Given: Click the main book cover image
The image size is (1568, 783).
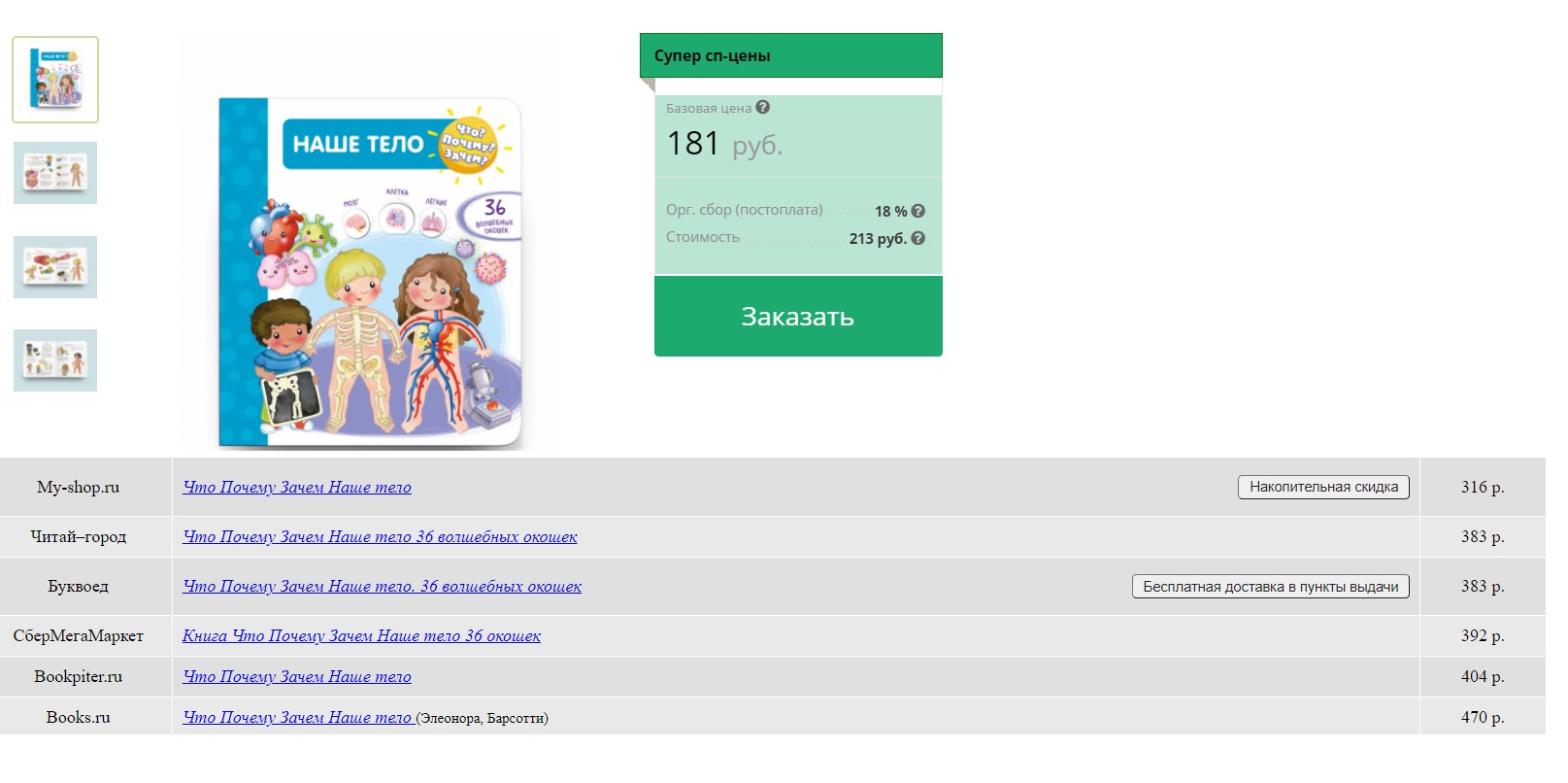Looking at the screenshot, I should click(x=370, y=243).
